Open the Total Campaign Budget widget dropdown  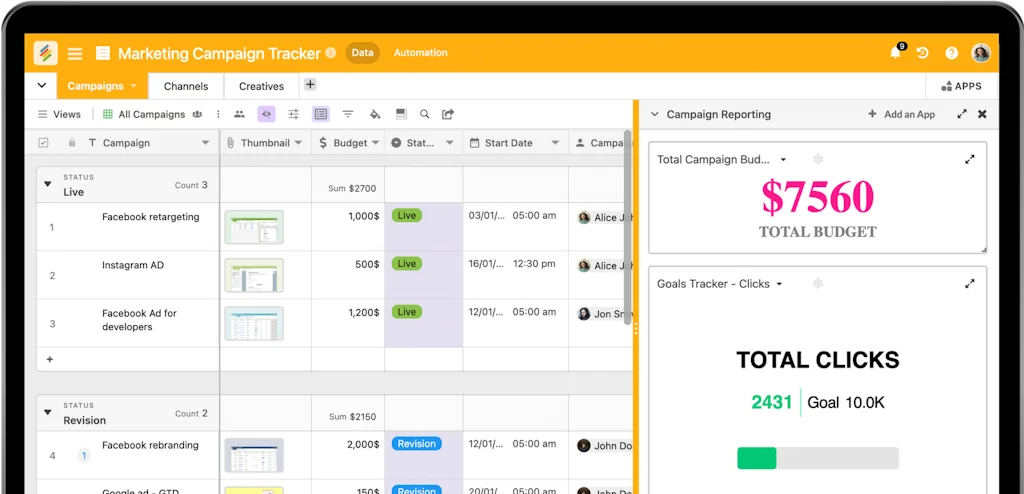click(x=784, y=159)
